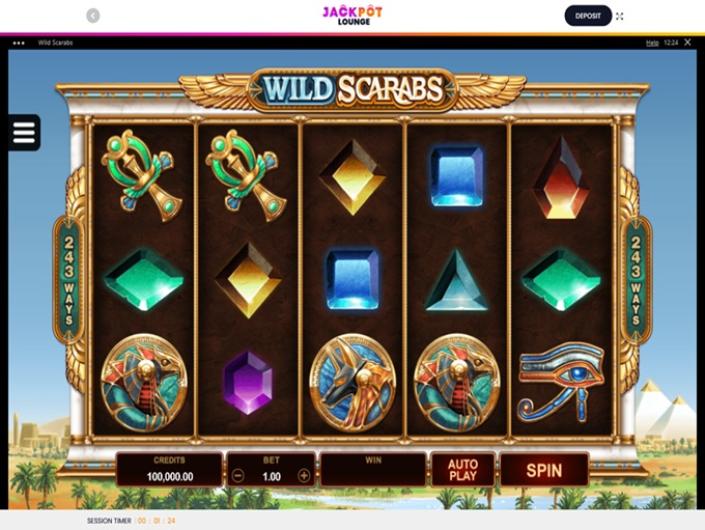Click the Anubis medallion on the middle reel
Viewport: 705px width, 530px height.
tap(353, 383)
